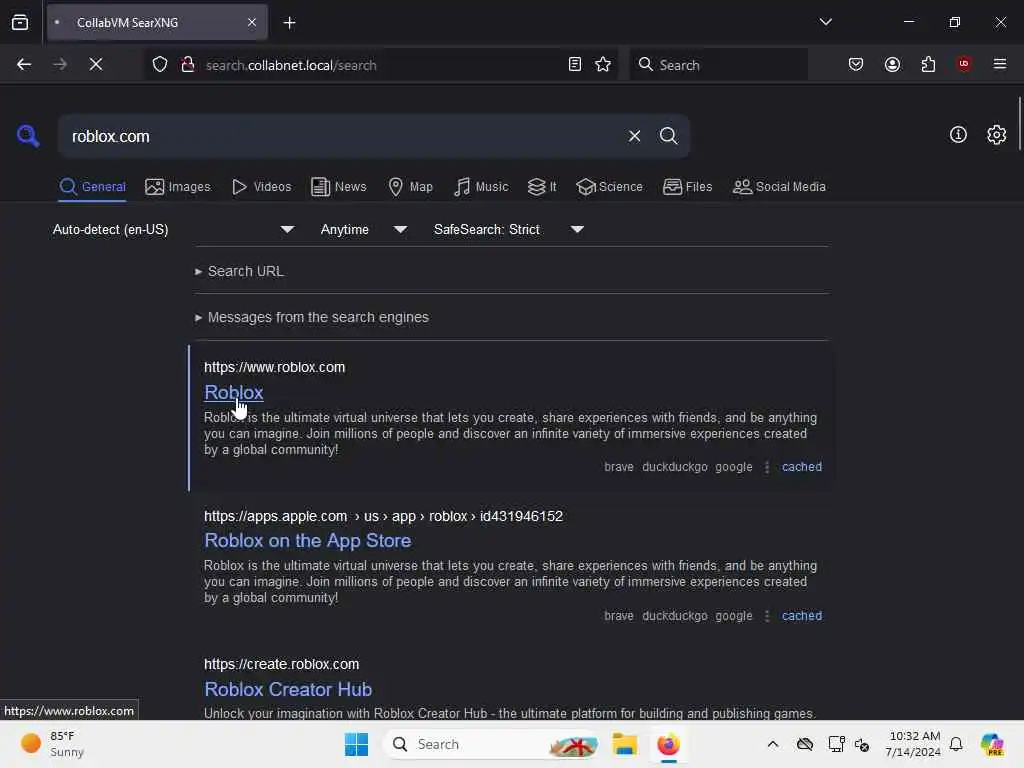Screen dimensions: 1024x768
Task: View site connection lock info
Action: point(188,64)
